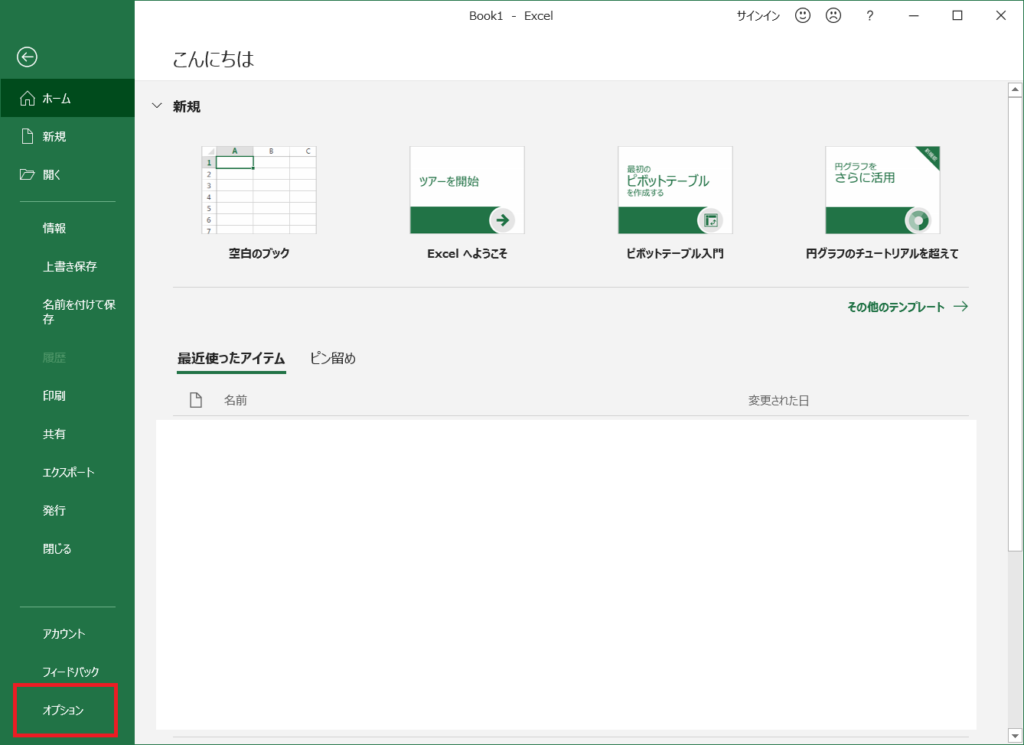Click the smiley feedback icon in title bar

(x=802, y=16)
